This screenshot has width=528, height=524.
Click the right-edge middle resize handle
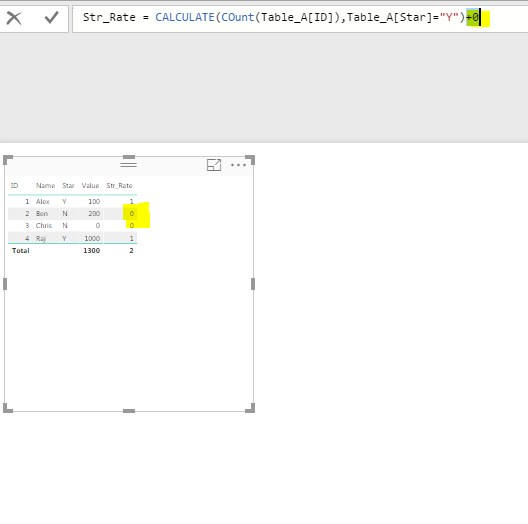click(x=253, y=284)
